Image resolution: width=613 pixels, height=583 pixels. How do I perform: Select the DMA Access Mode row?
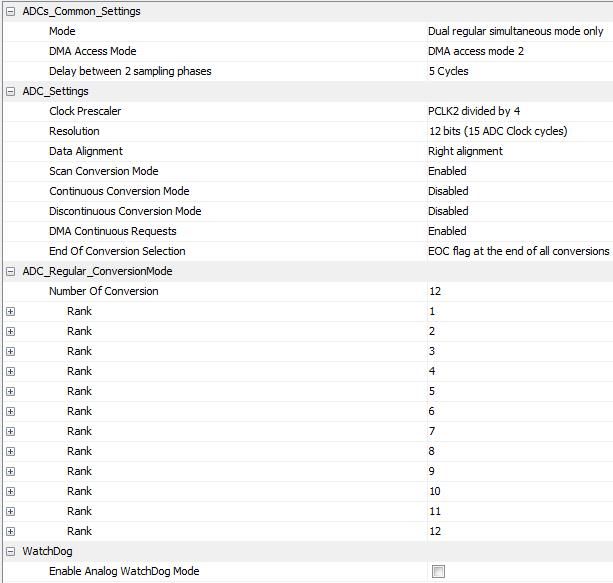coord(92,51)
